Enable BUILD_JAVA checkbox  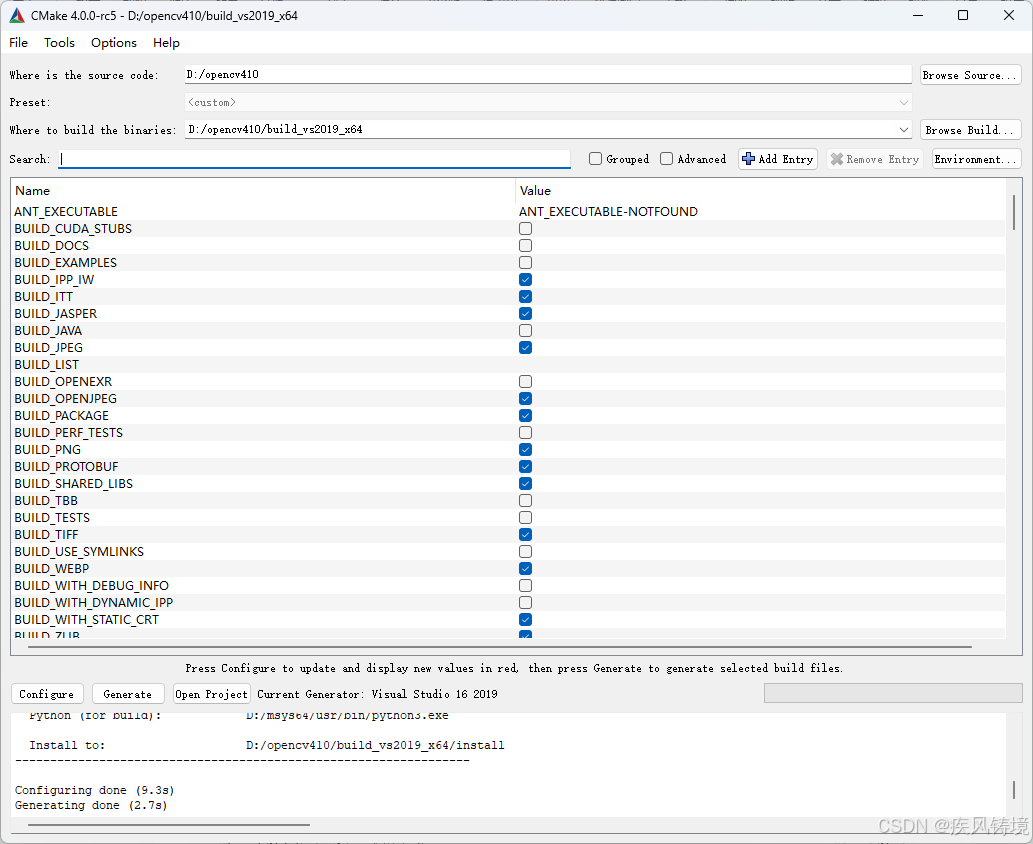[525, 331]
